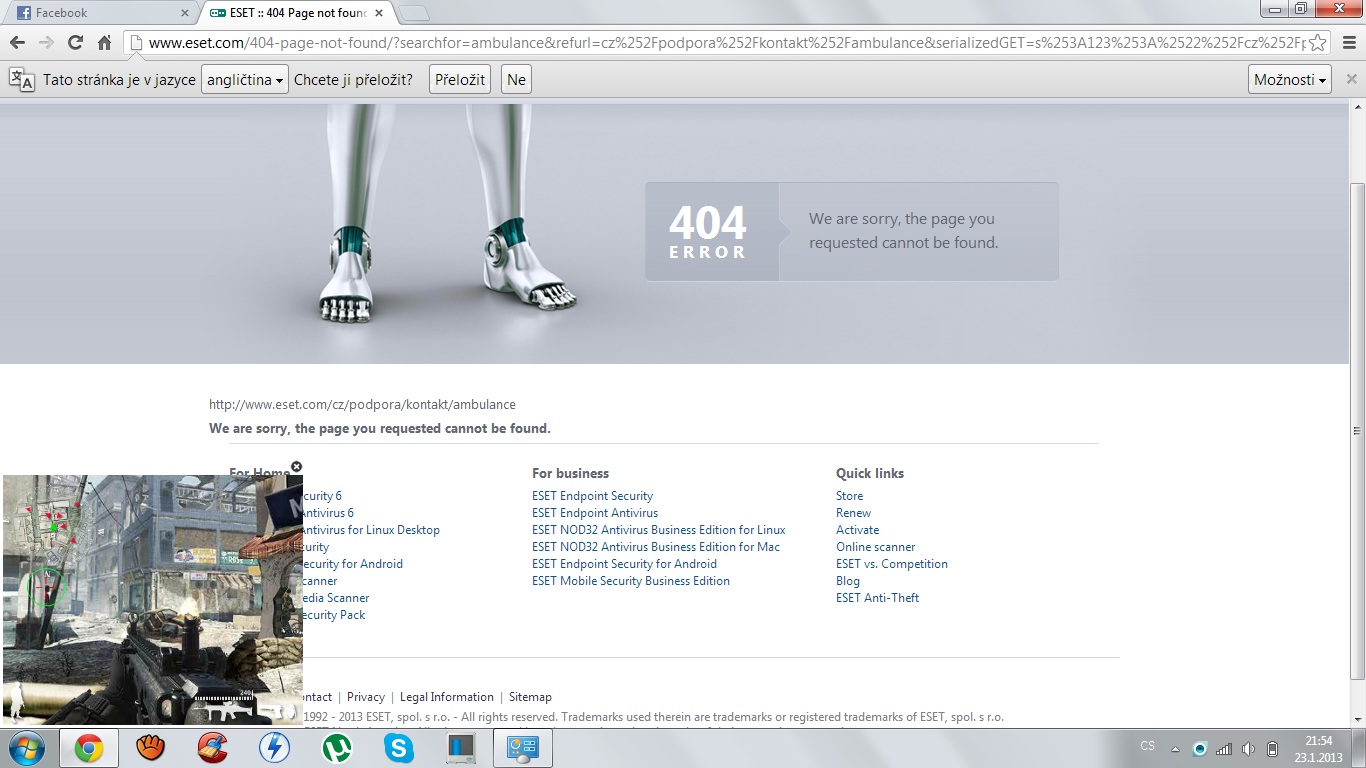The height and width of the screenshot is (768, 1366).
Task: Open the Windows Start menu
Action: point(25,748)
